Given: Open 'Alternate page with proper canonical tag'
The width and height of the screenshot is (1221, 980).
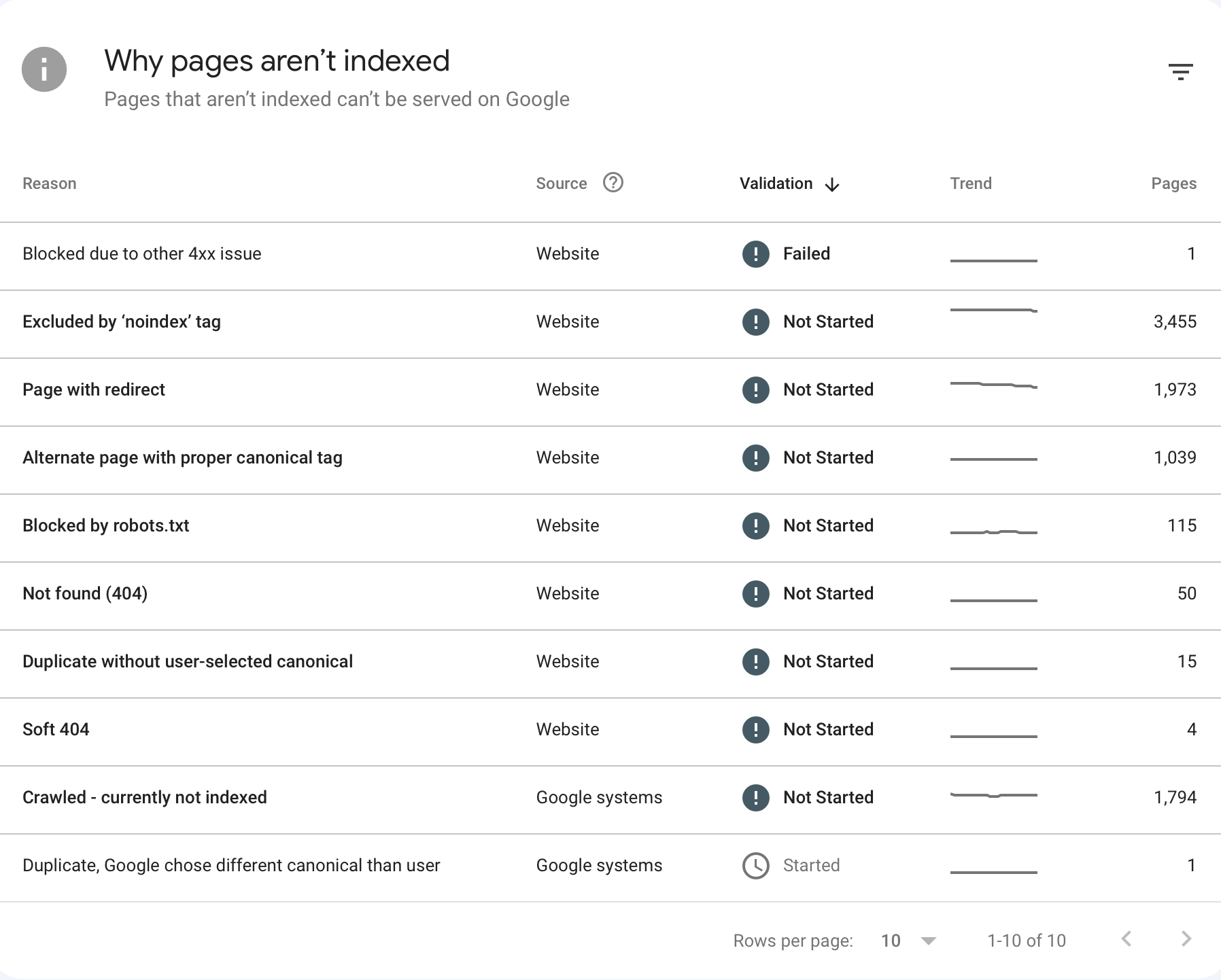Looking at the screenshot, I should pos(182,457).
